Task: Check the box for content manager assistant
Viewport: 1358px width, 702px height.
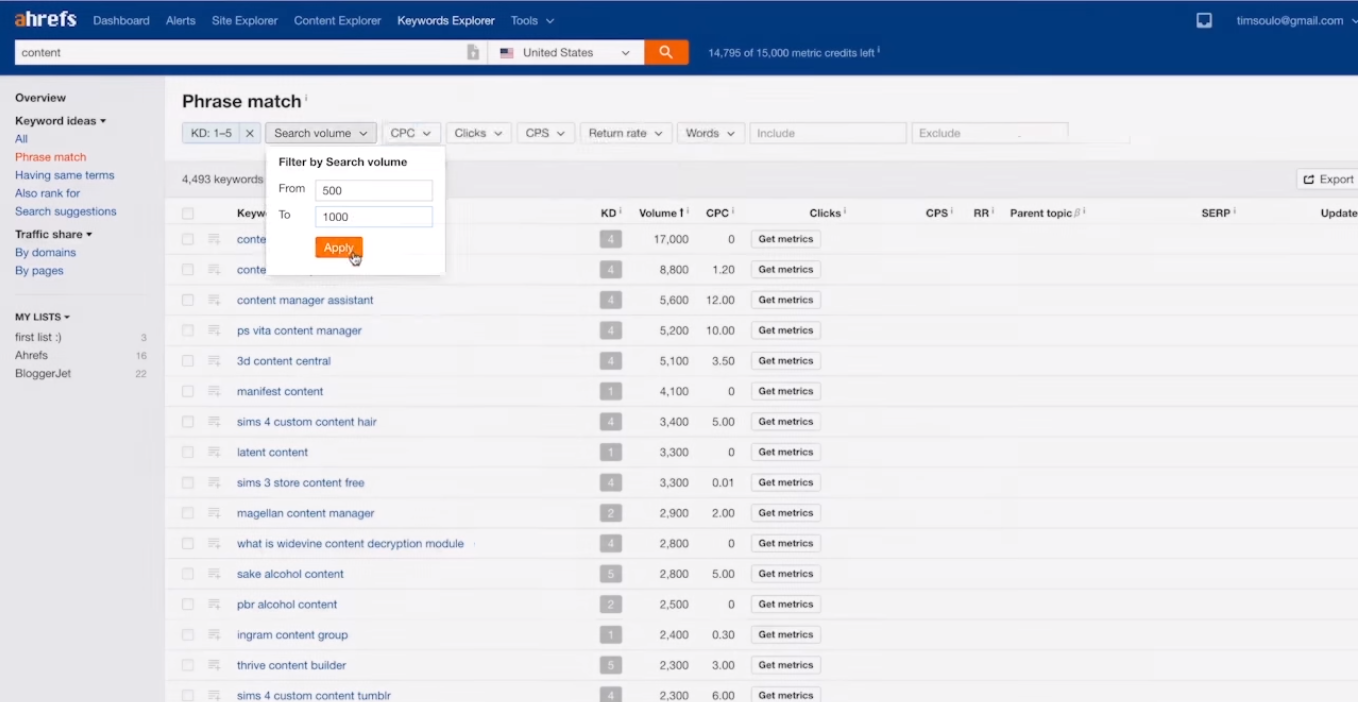Action: click(x=188, y=300)
